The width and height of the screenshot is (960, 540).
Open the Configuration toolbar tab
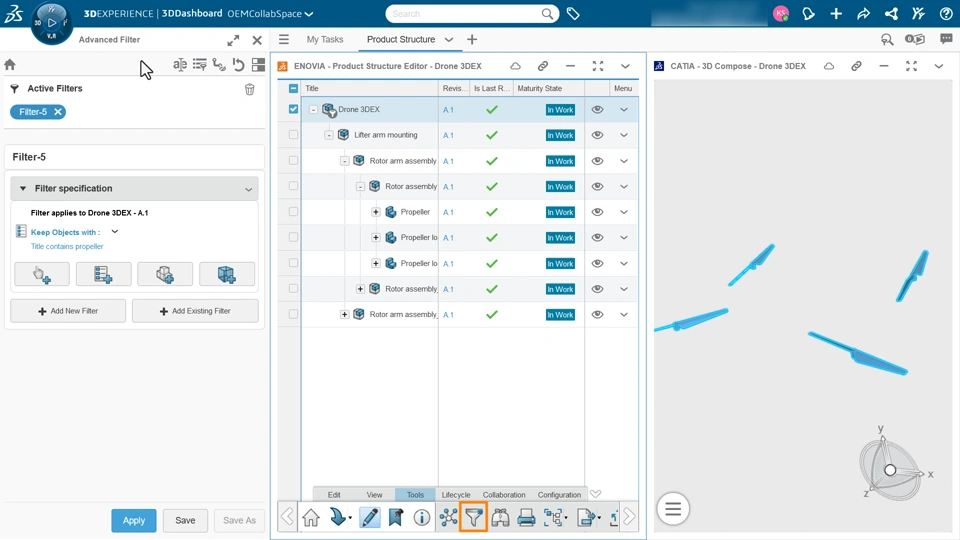point(559,495)
